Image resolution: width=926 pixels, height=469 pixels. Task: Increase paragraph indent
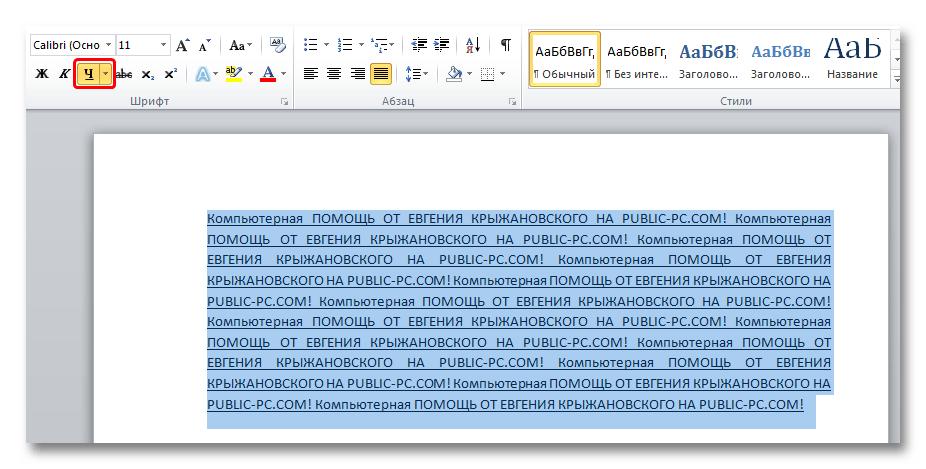click(441, 45)
